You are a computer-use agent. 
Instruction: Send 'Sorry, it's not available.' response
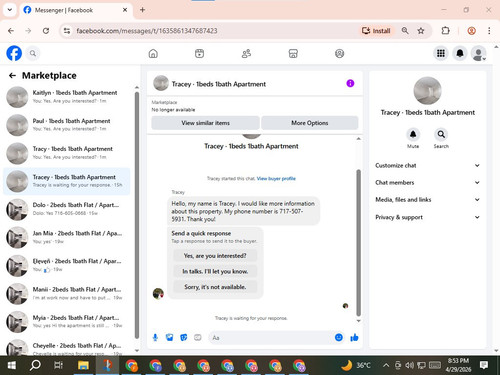click(x=215, y=287)
